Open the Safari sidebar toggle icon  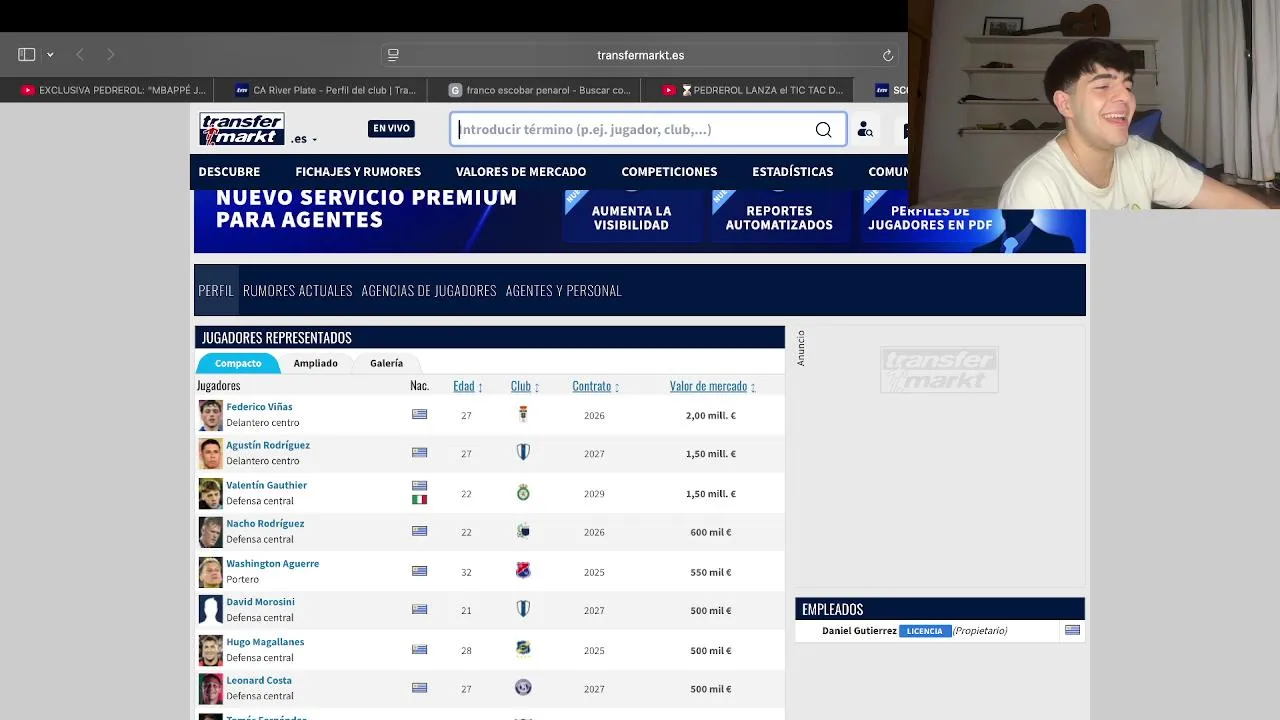click(x=27, y=54)
